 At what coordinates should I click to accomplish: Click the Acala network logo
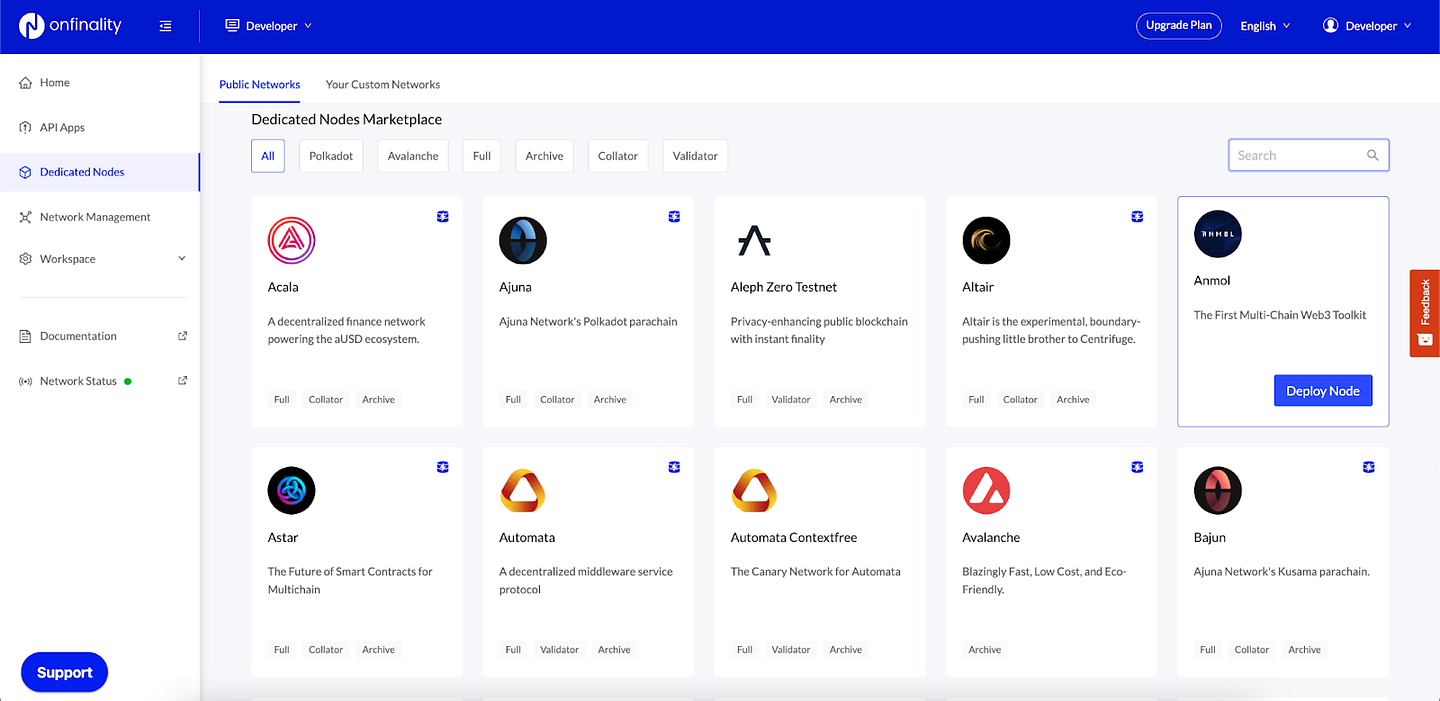point(292,241)
